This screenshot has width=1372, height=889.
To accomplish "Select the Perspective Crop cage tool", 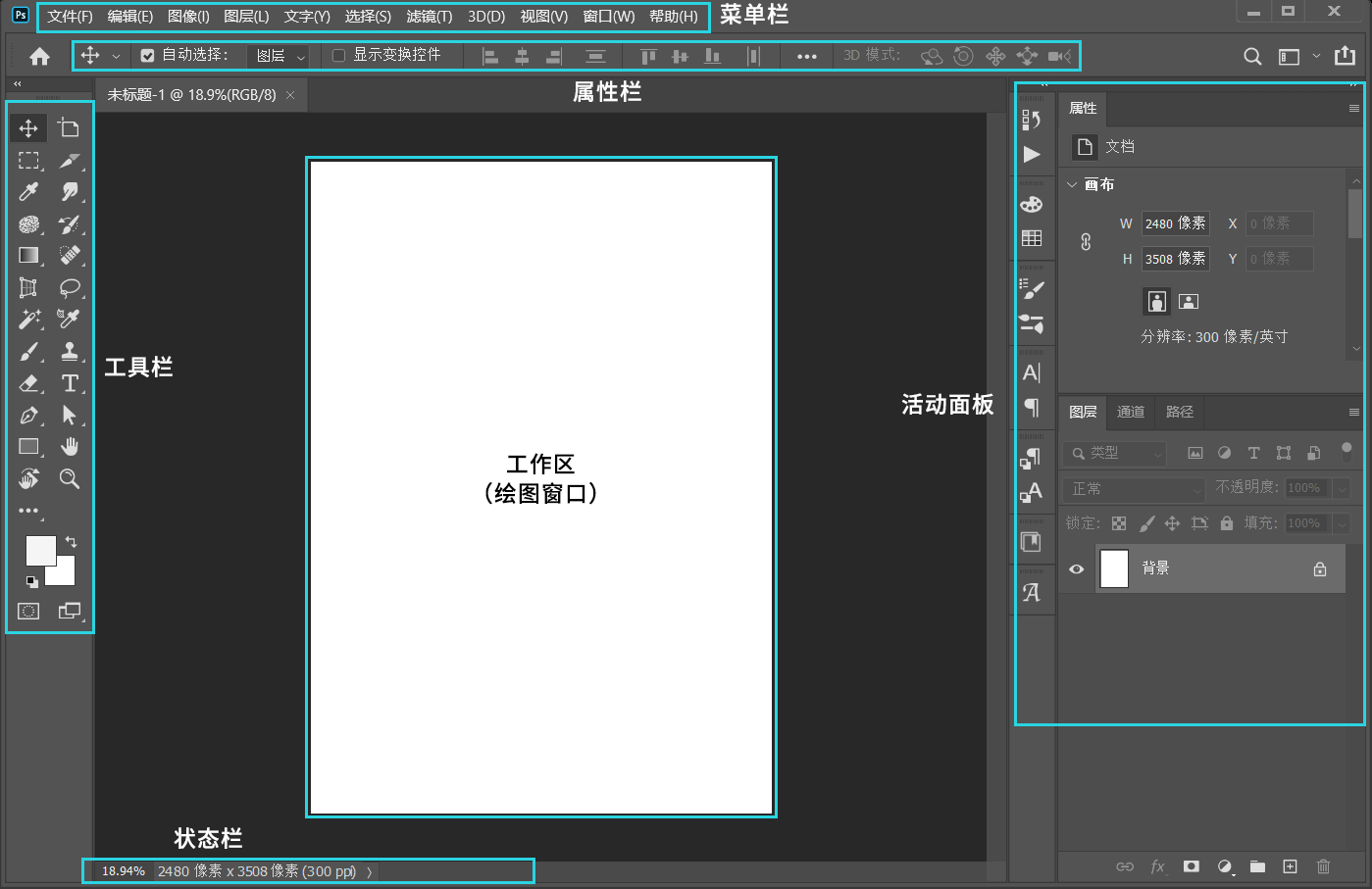I will [28, 287].
